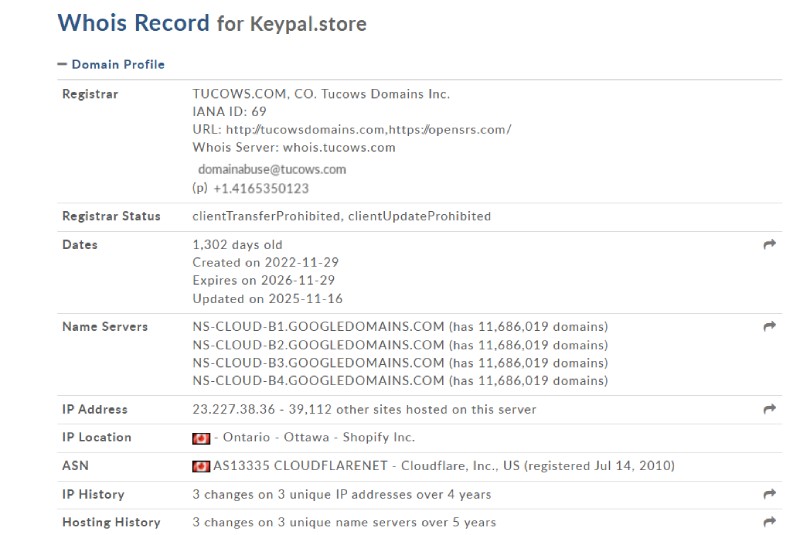Select the NS-CLOUD-B4.GOOGLEDOMAINS.COM name server line
Screen dimensions: 800x535
(x=400, y=380)
